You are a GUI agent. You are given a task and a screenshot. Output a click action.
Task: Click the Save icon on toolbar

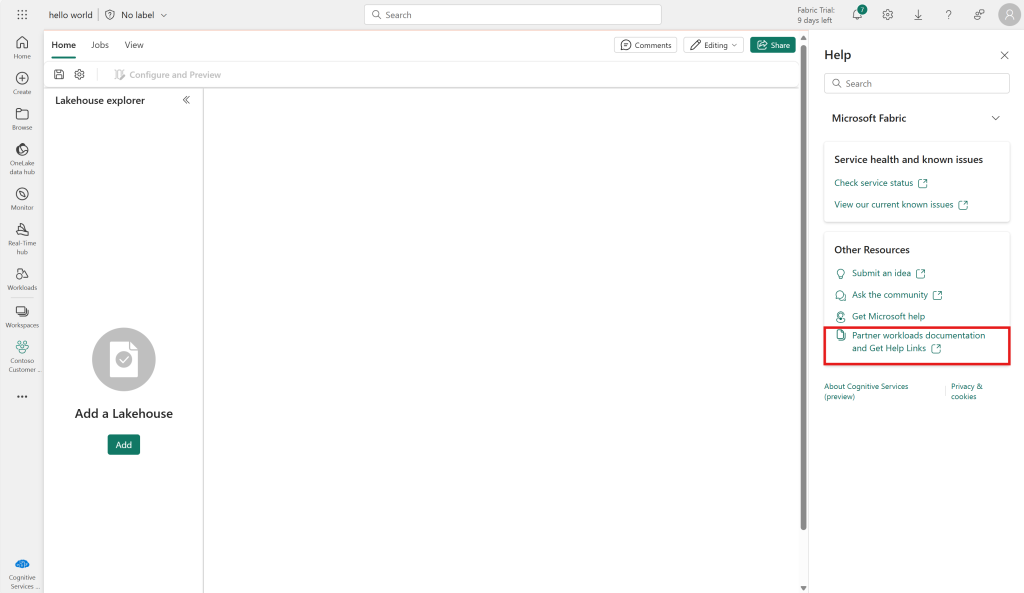58,74
